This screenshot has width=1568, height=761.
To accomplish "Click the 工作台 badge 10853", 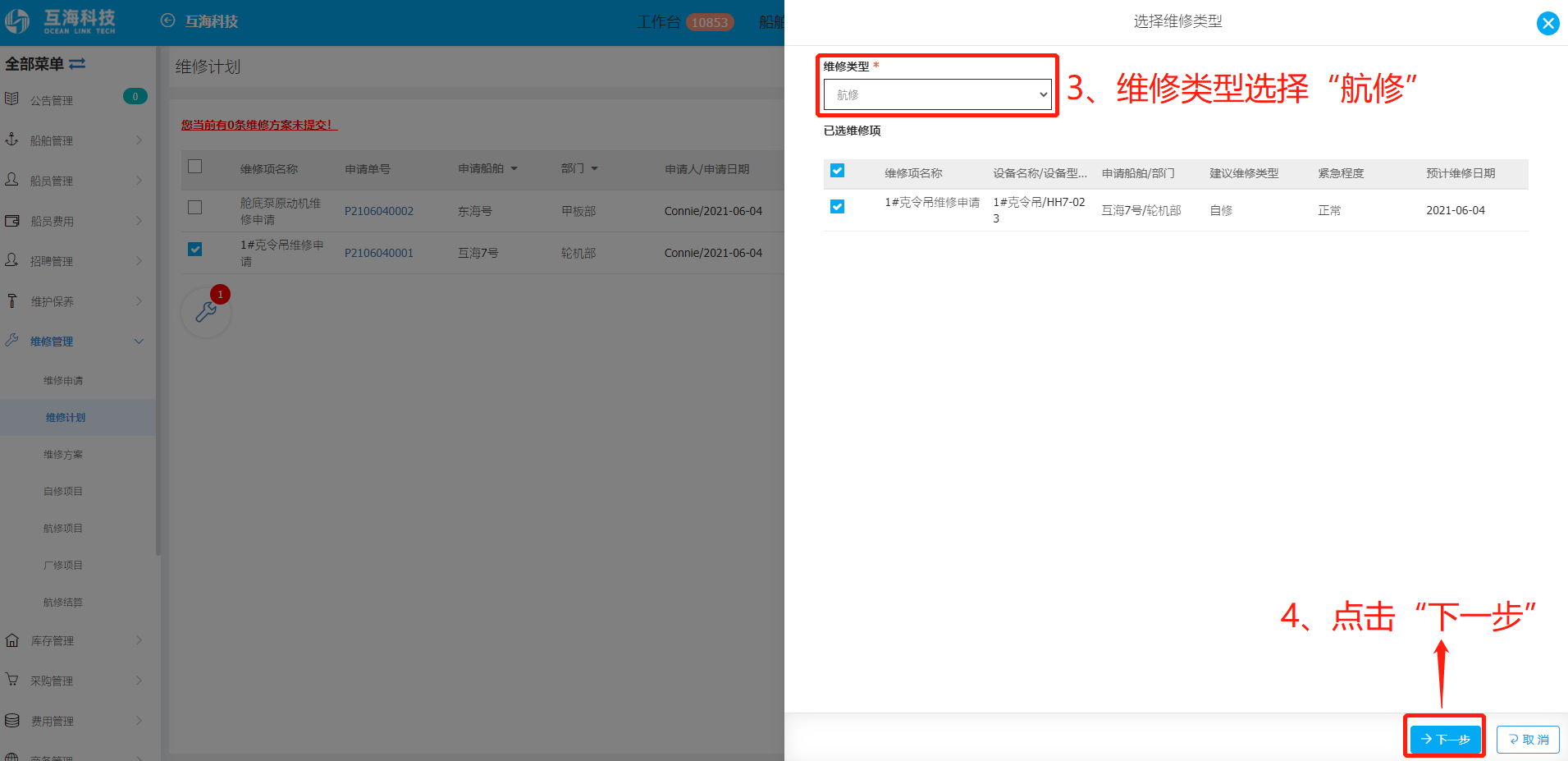I will coord(710,22).
